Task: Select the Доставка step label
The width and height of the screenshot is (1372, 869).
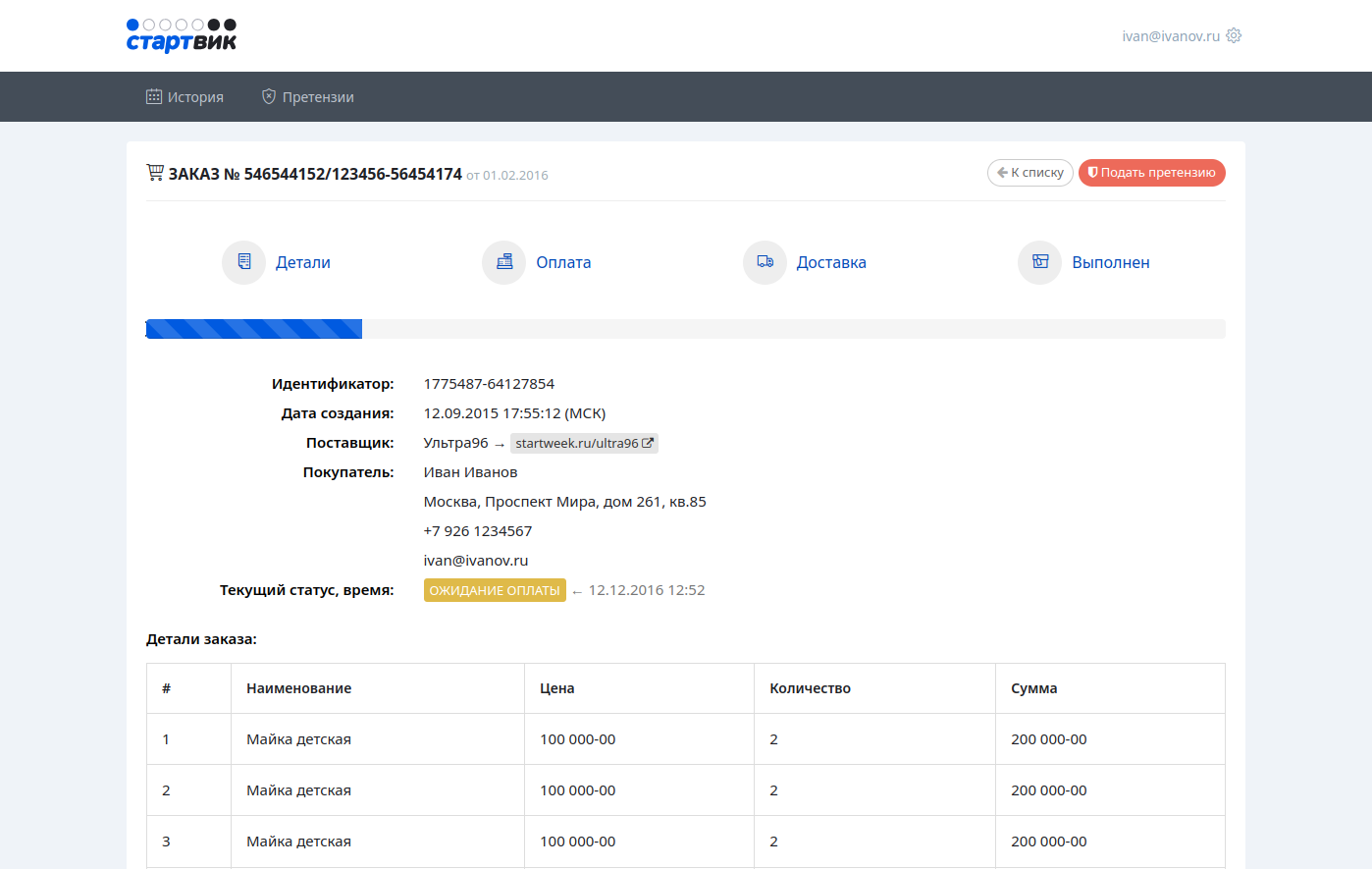Action: click(x=830, y=263)
